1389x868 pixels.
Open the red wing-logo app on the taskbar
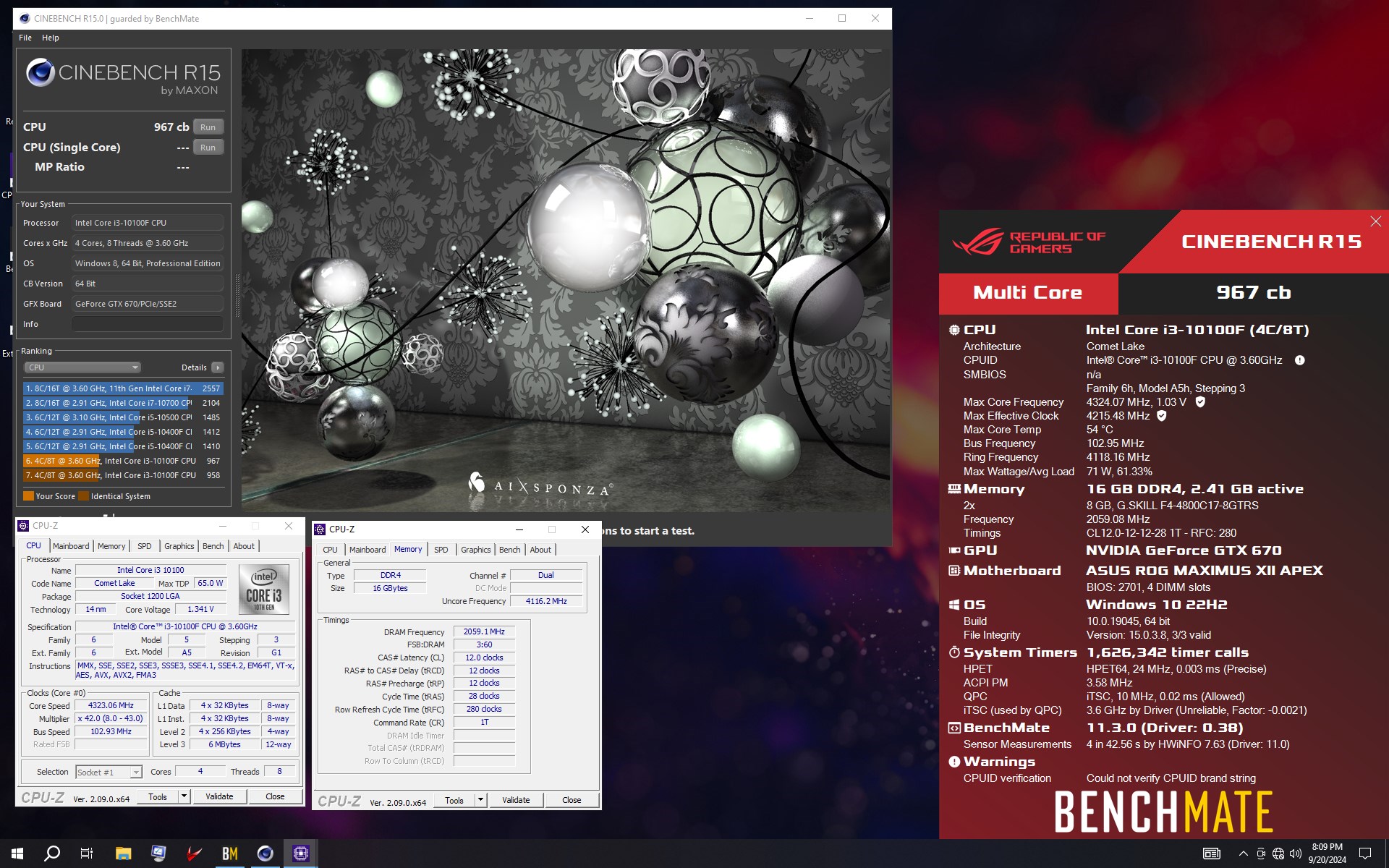tap(194, 854)
